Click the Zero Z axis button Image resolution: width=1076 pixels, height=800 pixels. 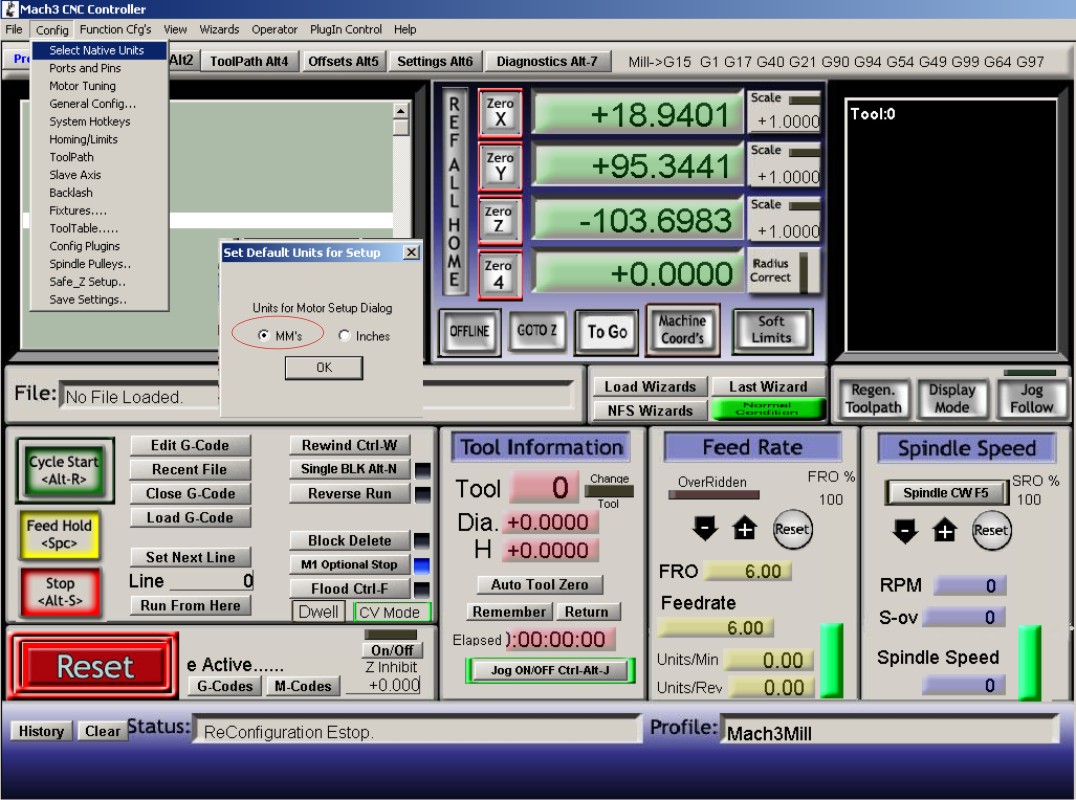[500, 220]
